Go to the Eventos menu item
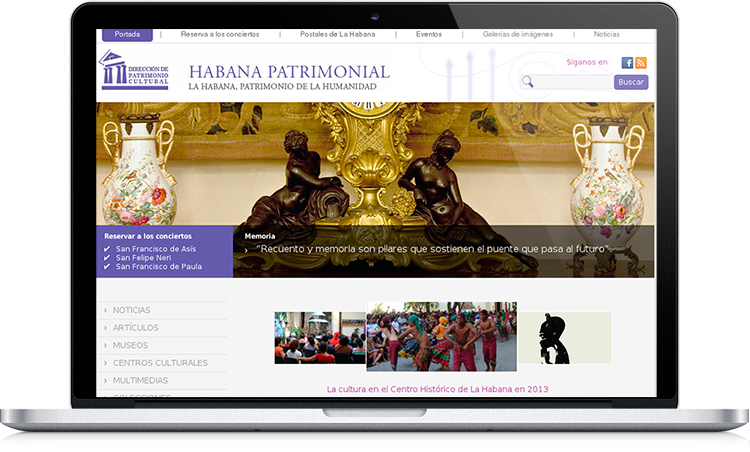The image size is (750, 452). (429, 34)
